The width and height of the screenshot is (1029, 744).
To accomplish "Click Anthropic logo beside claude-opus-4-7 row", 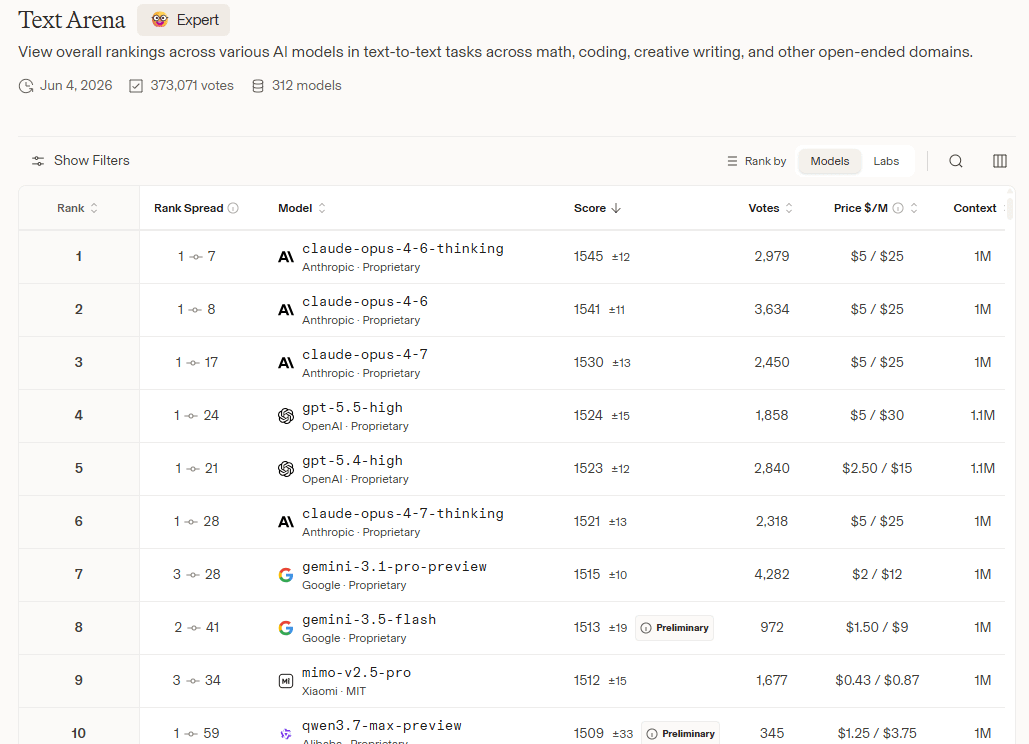I will (285, 363).
